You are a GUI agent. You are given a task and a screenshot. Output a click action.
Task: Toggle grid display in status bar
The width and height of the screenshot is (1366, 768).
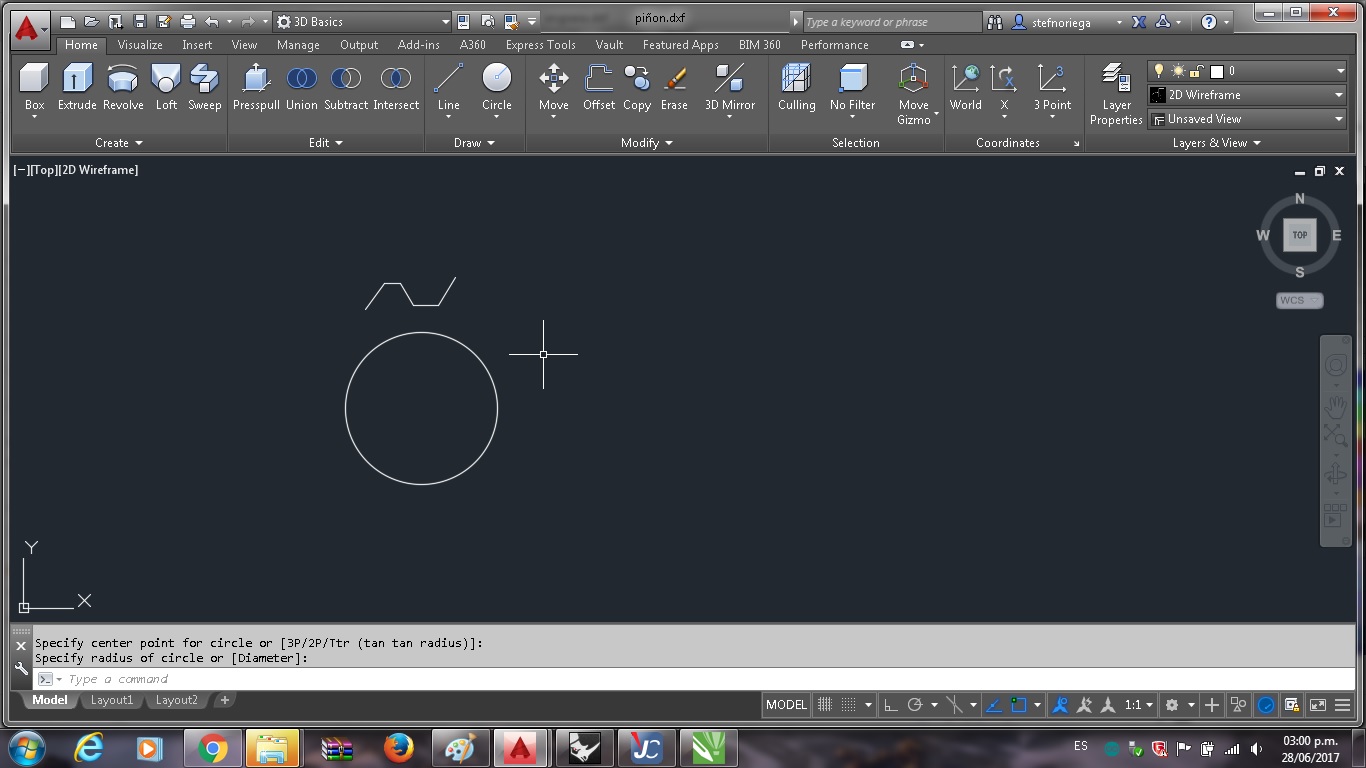coord(825,705)
